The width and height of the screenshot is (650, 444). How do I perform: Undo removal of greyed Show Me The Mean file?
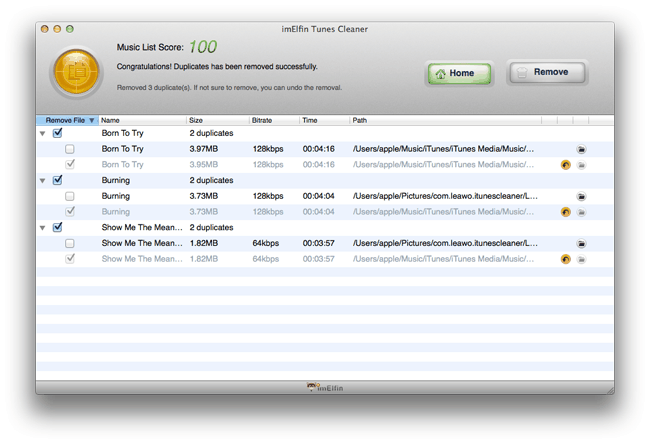(x=565, y=260)
